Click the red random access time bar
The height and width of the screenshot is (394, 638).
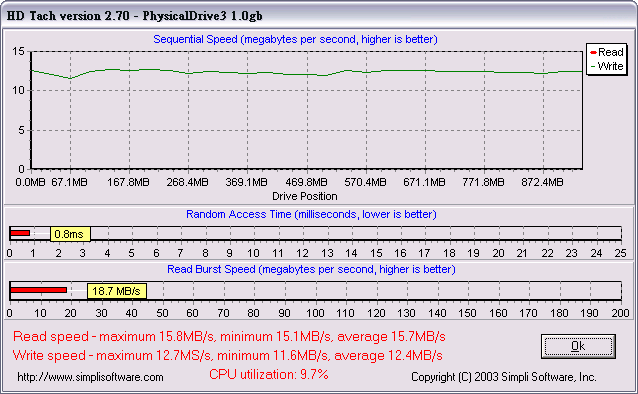pos(20,233)
